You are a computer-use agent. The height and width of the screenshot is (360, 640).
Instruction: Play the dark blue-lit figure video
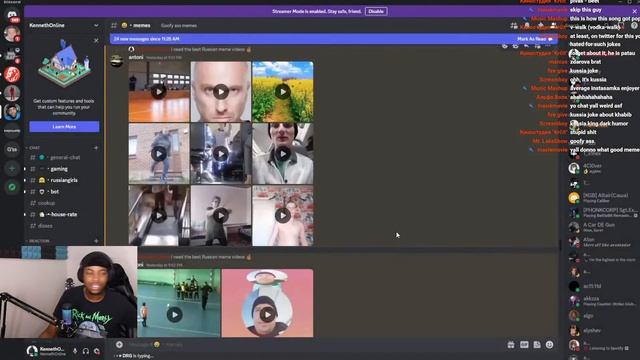pos(221,153)
